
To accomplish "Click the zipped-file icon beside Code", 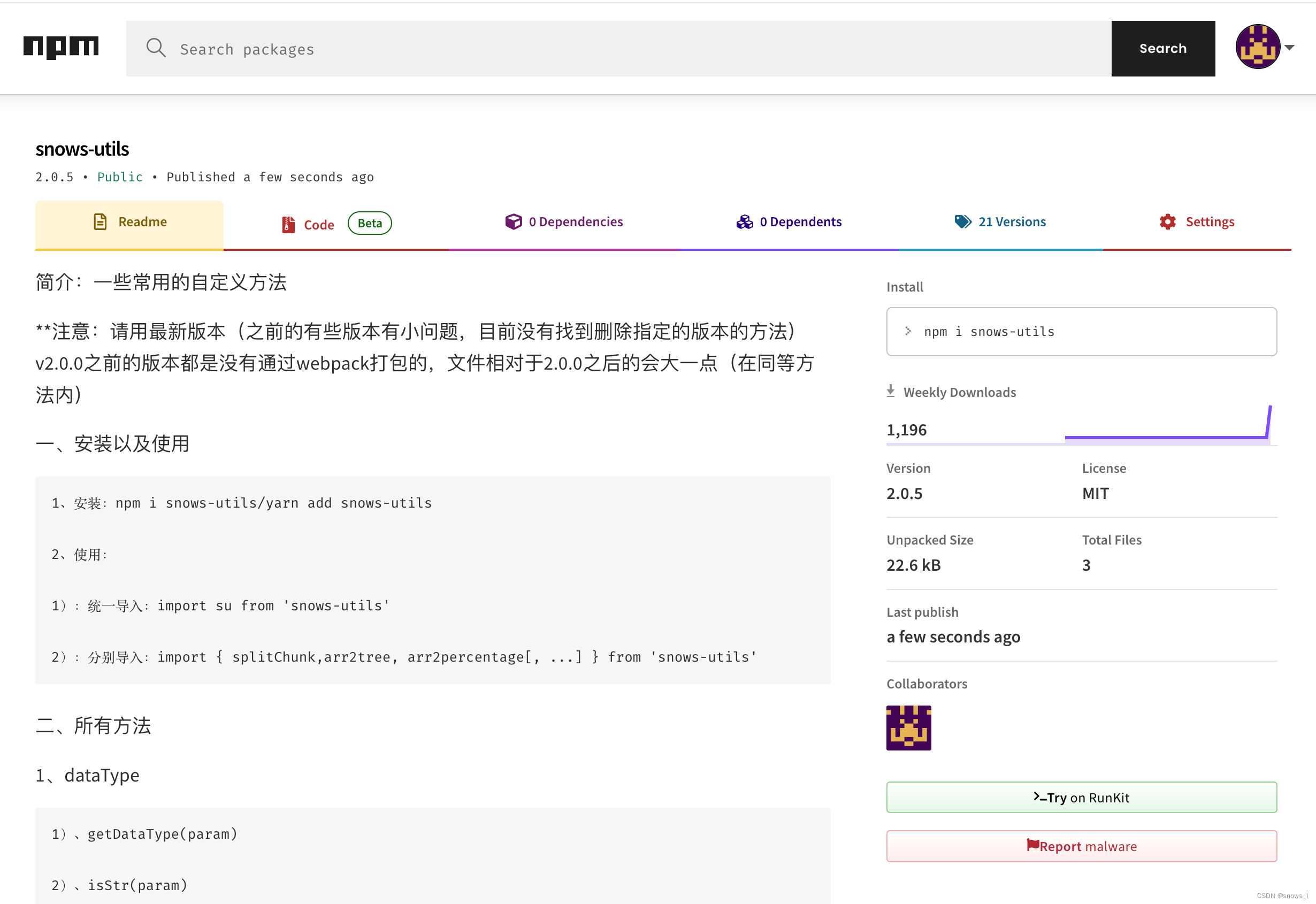I will click(x=288, y=224).
